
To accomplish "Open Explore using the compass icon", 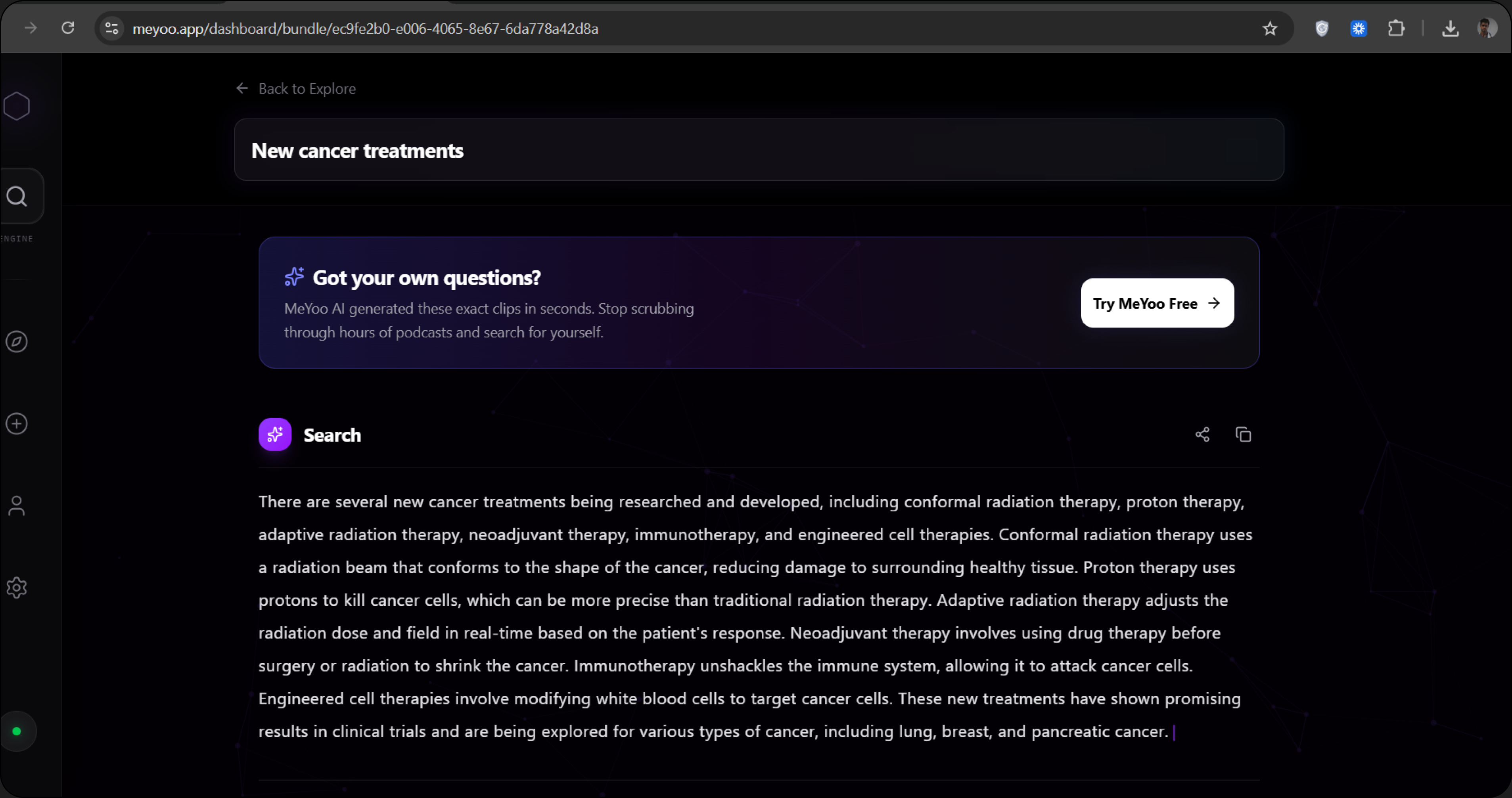I will point(16,341).
